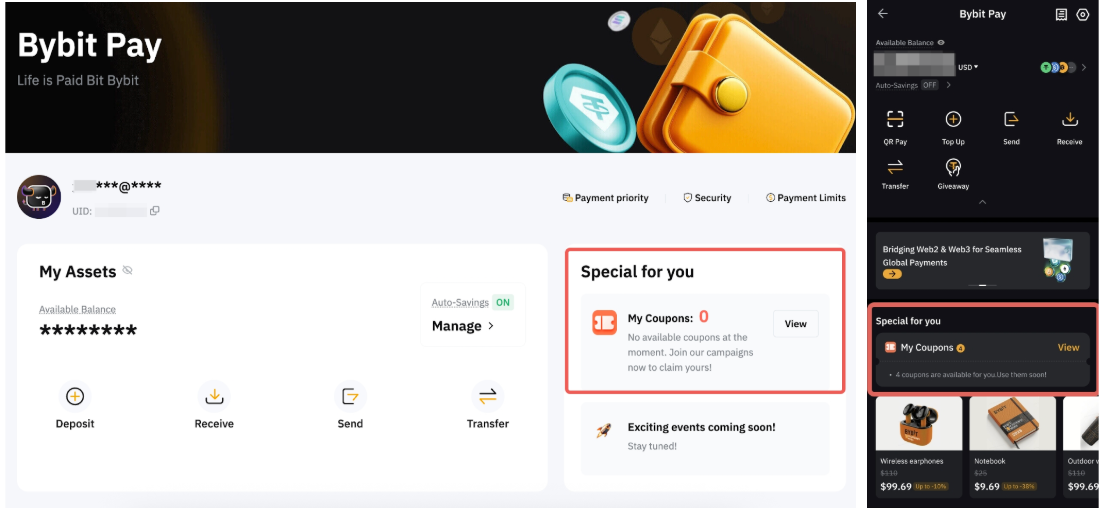Open the transaction history receipt icon
The image size is (1102, 514).
pyautogui.click(x=1062, y=15)
